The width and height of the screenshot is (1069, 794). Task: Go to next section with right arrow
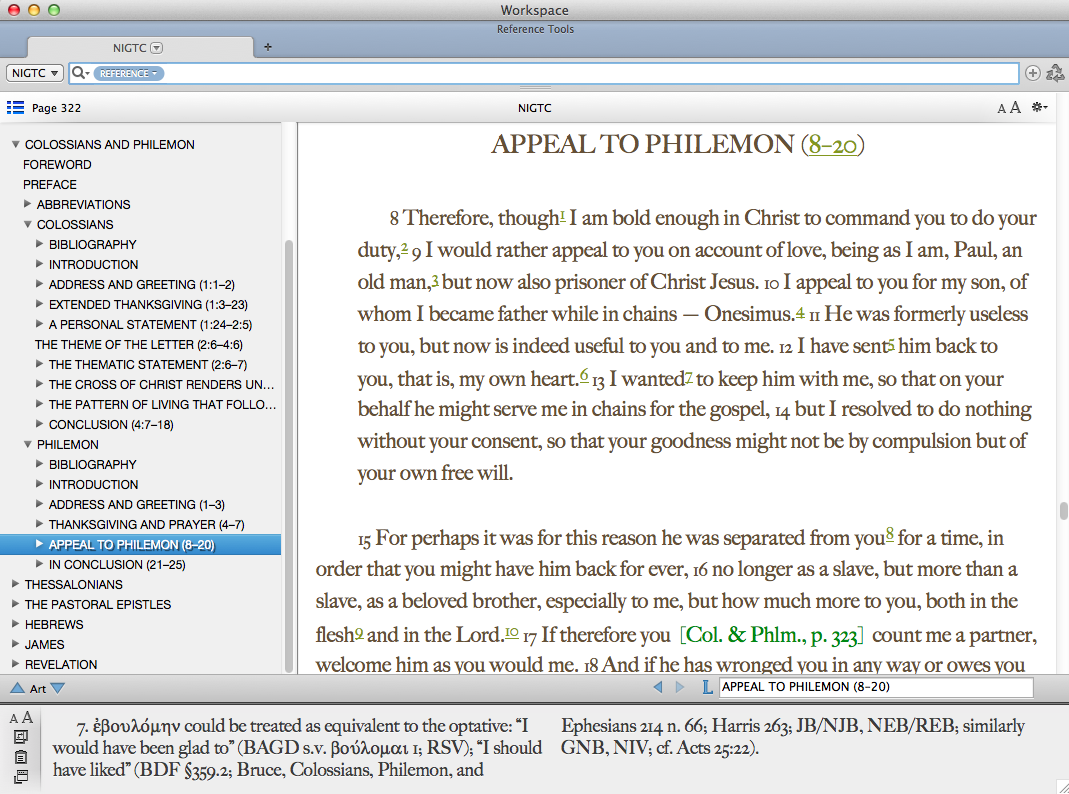680,687
